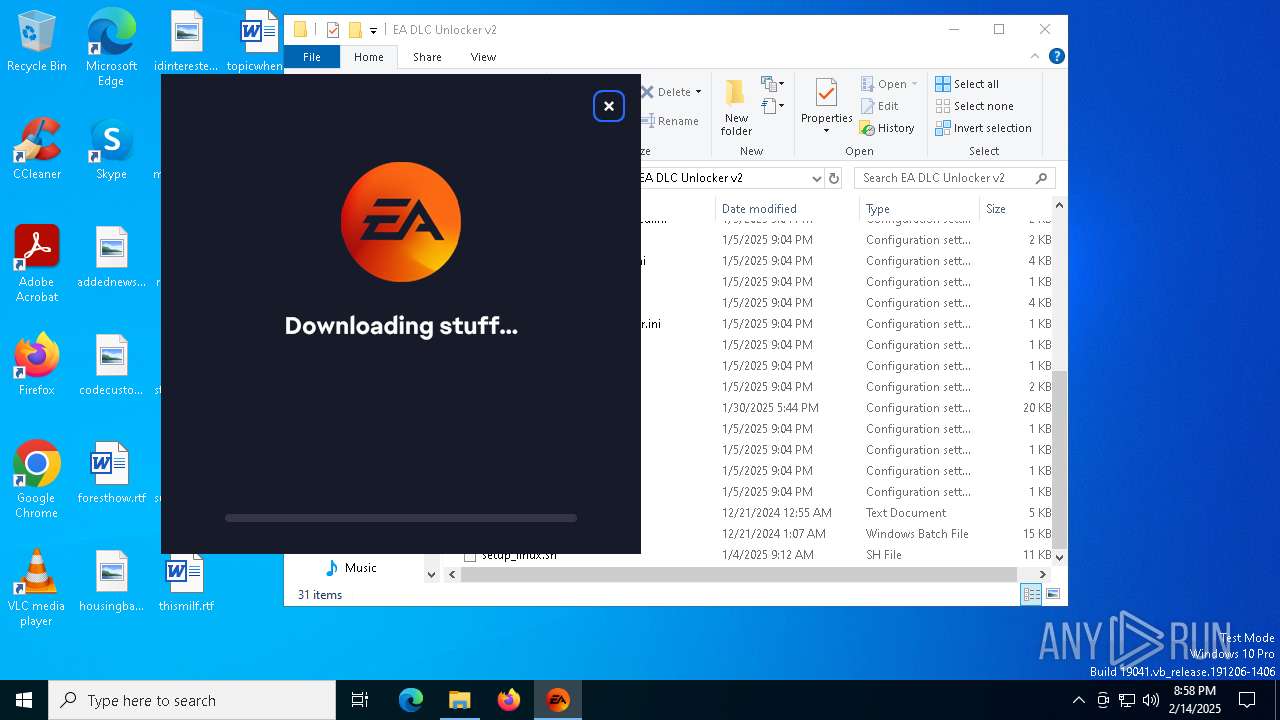Show hidden system tray icons

pyautogui.click(x=1078, y=700)
